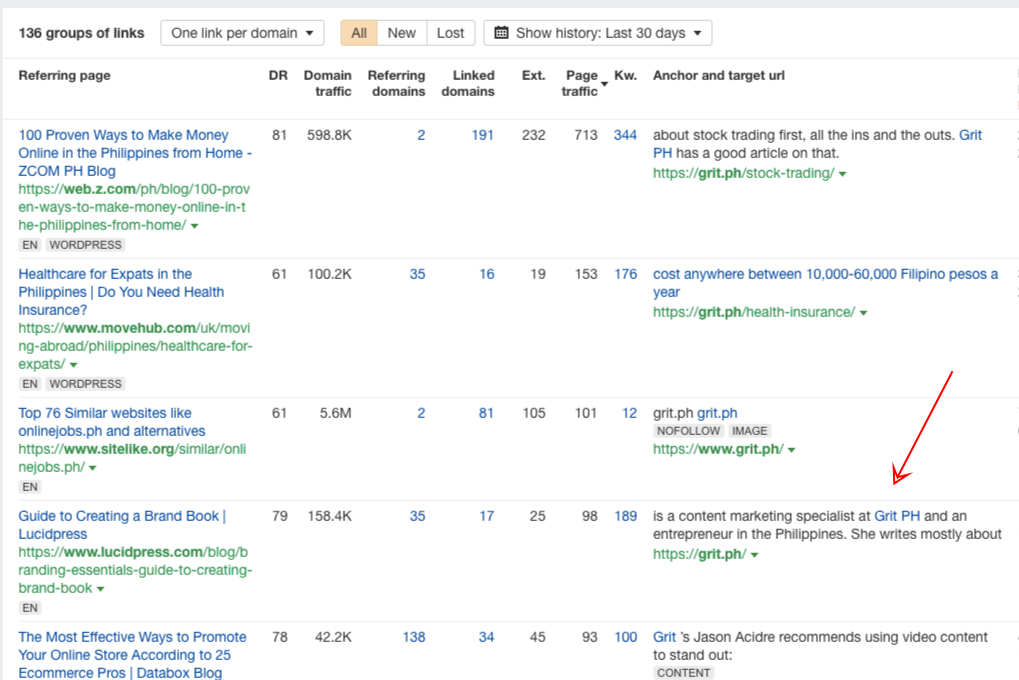This screenshot has width=1019, height=680.
Task: Switch to the Lost links tab
Action: click(x=450, y=33)
